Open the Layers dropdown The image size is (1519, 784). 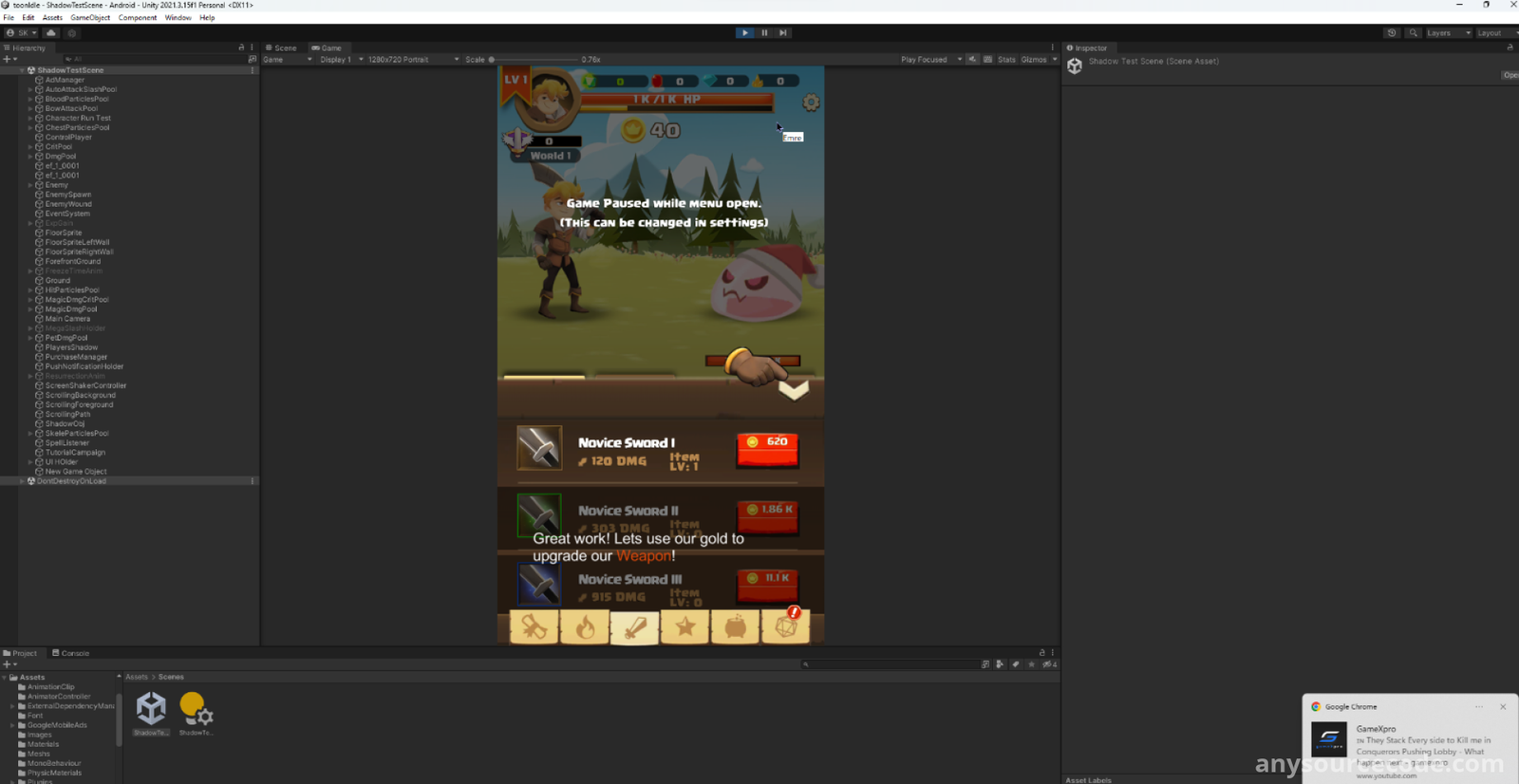1447,32
